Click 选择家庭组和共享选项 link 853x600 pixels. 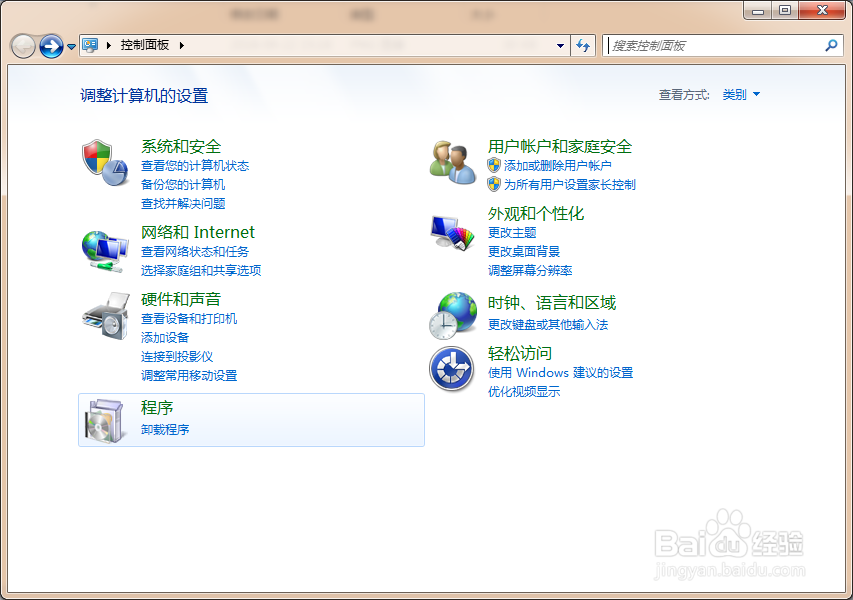point(201,271)
